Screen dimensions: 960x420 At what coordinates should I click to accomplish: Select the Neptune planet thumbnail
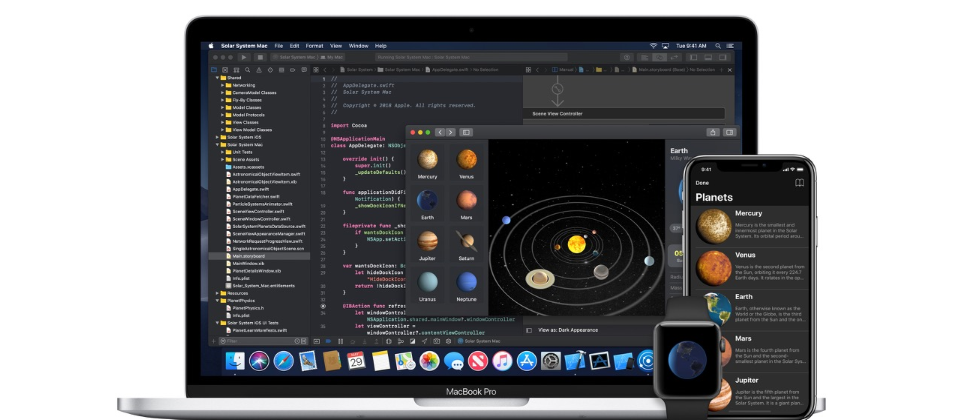coord(467,282)
